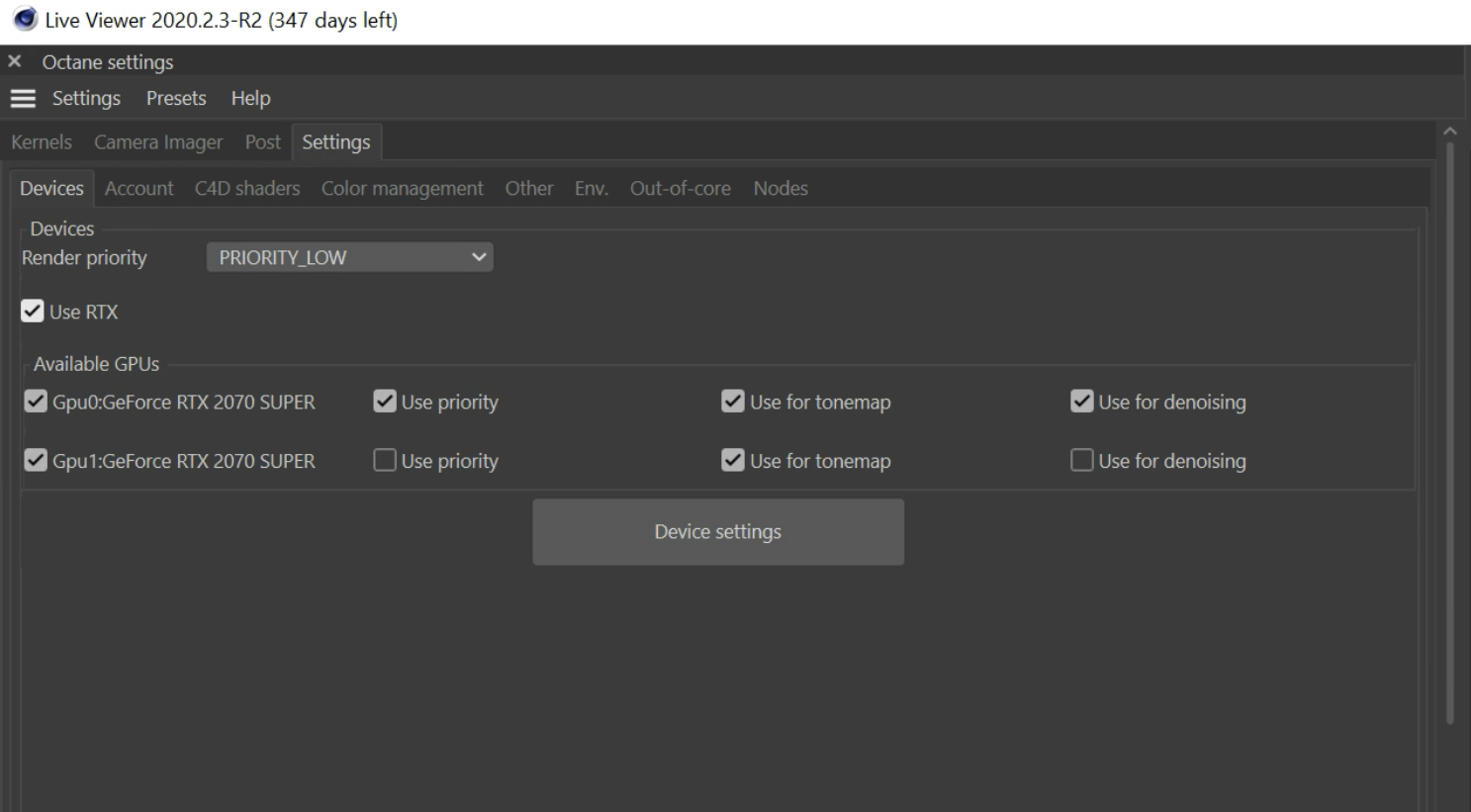Image resolution: width=1471 pixels, height=812 pixels.
Task: Open the Render priority dropdown
Action: [350, 257]
